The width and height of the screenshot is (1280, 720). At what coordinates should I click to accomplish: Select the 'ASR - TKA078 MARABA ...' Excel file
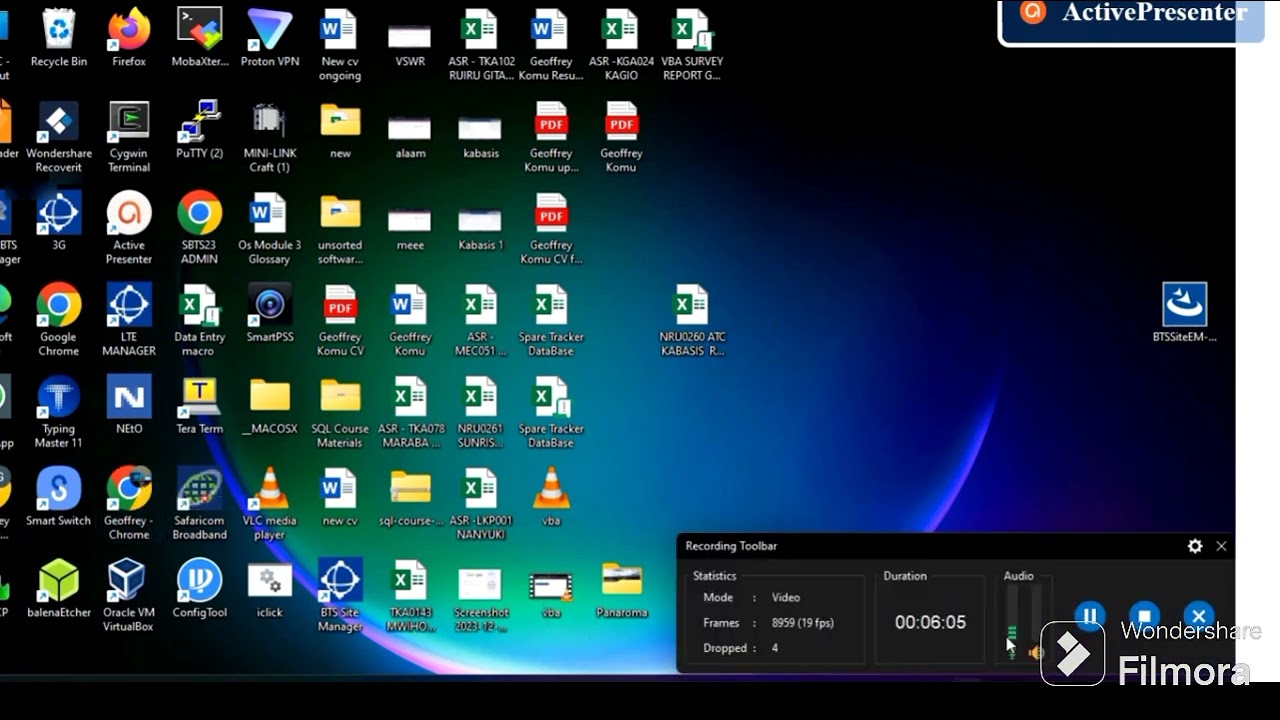pyautogui.click(x=410, y=414)
